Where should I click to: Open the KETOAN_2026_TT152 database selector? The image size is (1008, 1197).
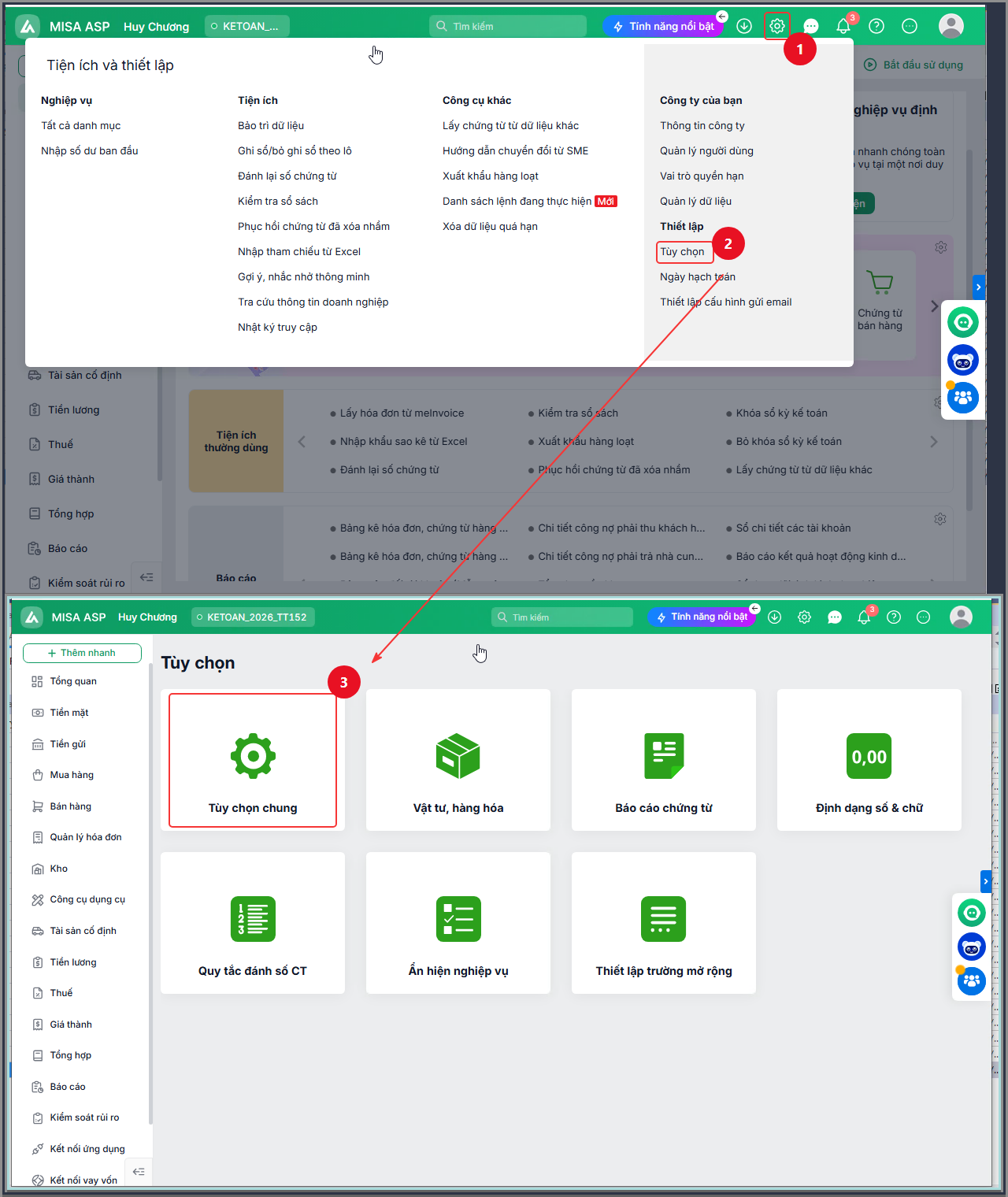coord(253,617)
